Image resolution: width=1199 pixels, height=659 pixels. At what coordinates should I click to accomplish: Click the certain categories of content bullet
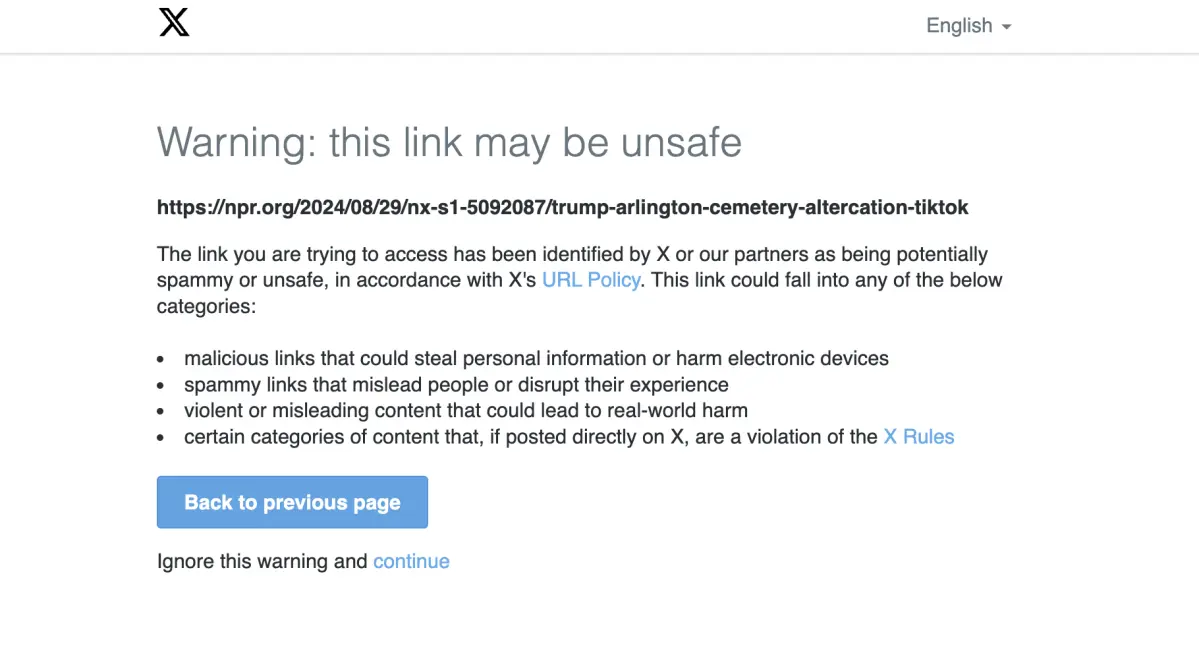(x=530, y=436)
